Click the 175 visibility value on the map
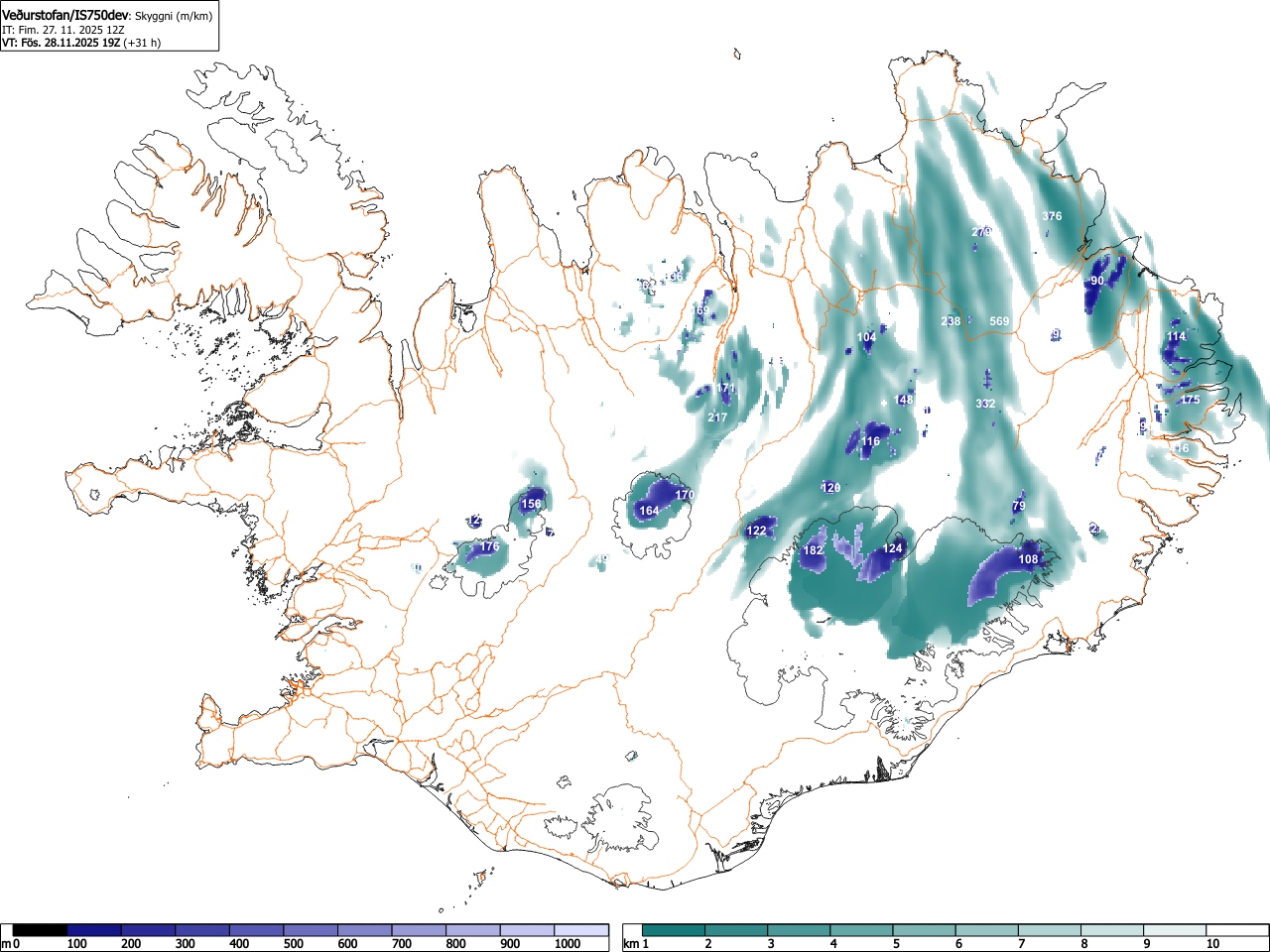The height and width of the screenshot is (952, 1270). [1190, 400]
